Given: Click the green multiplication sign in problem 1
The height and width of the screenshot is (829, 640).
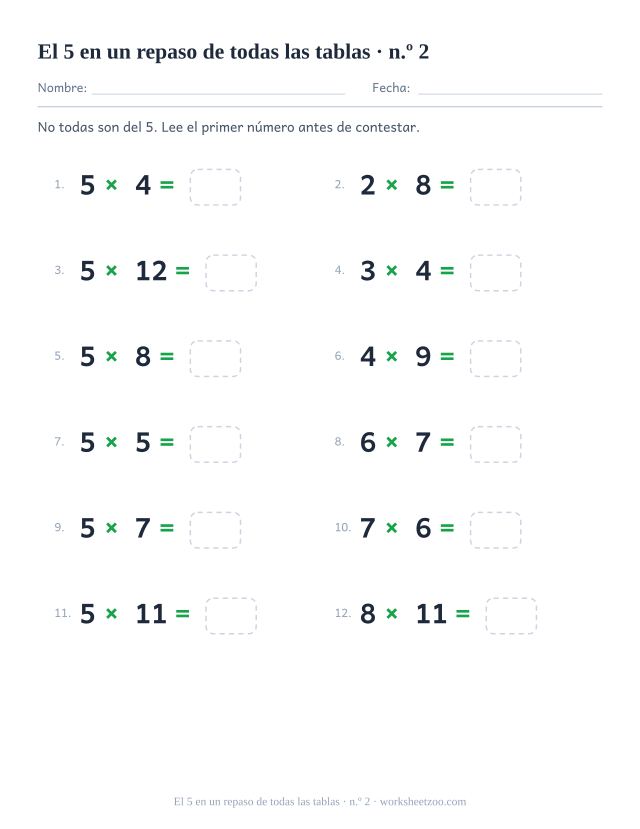Looking at the screenshot, I should pyautogui.click(x=112, y=185).
